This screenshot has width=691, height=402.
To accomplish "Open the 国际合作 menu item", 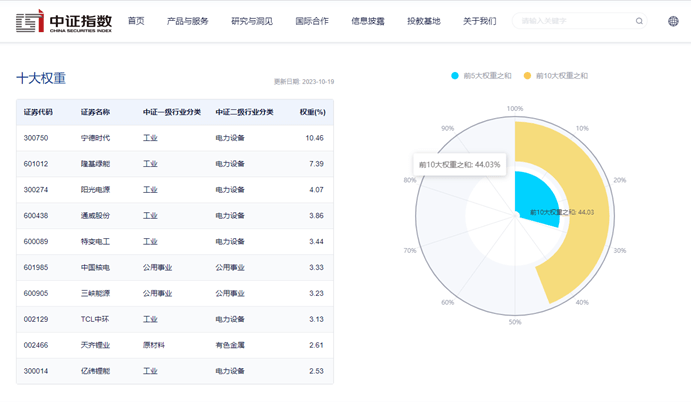I will [x=312, y=21].
